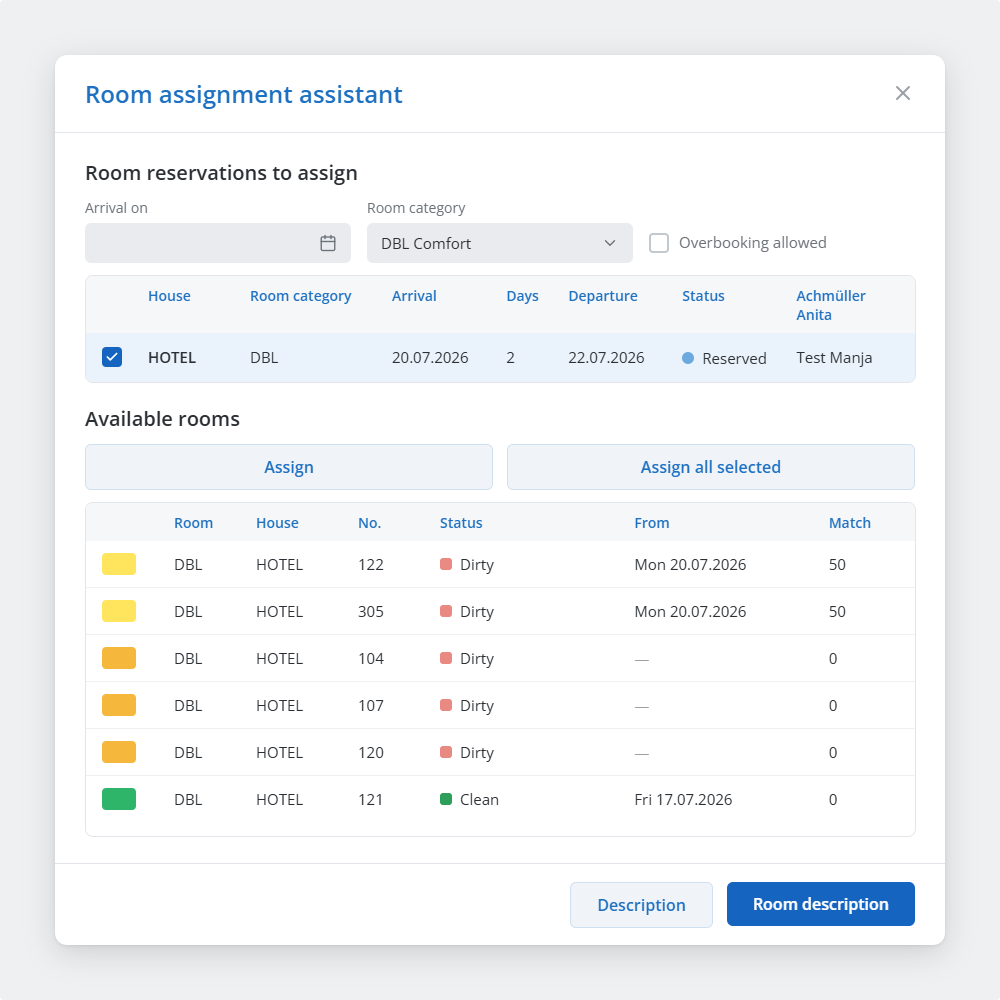This screenshot has height=1000, width=1000.
Task: Click the blue Reserved status dot
Action: [688, 358]
